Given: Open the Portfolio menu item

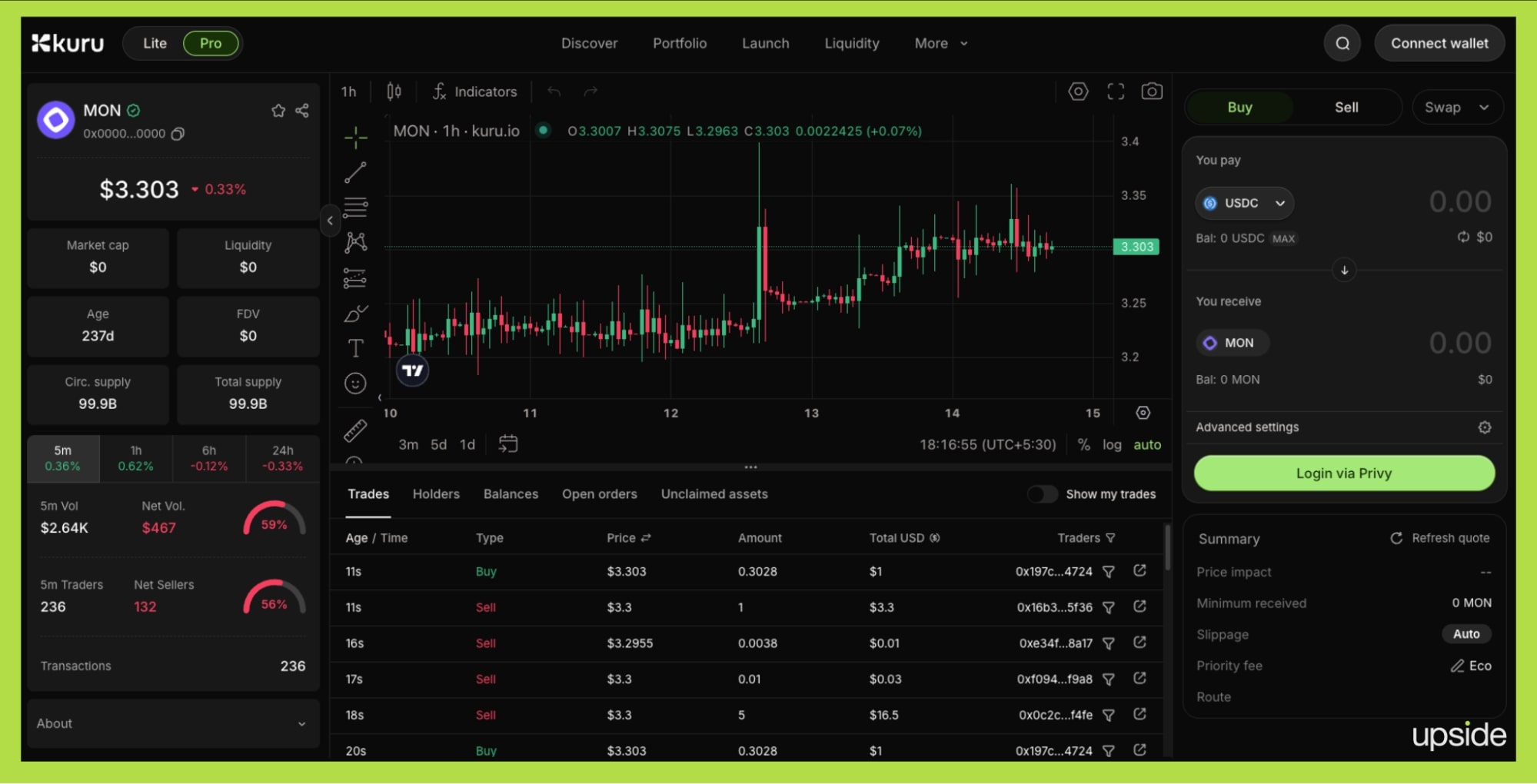Looking at the screenshot, I should (x=679, y=44).
